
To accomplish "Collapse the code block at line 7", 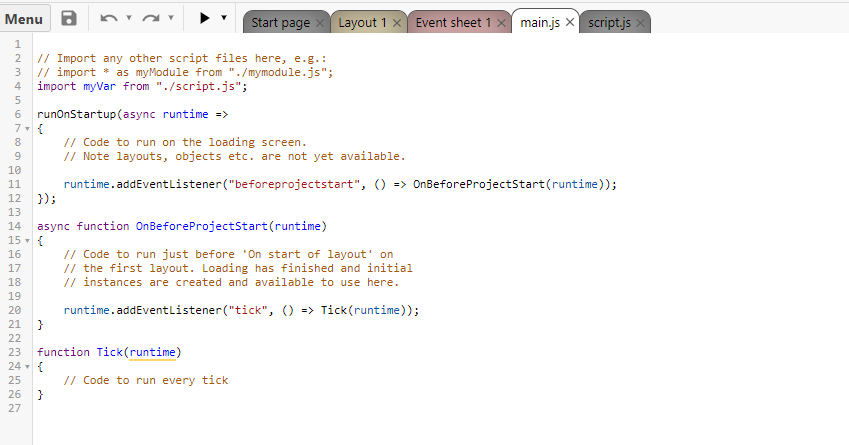I will click(27, 128).
